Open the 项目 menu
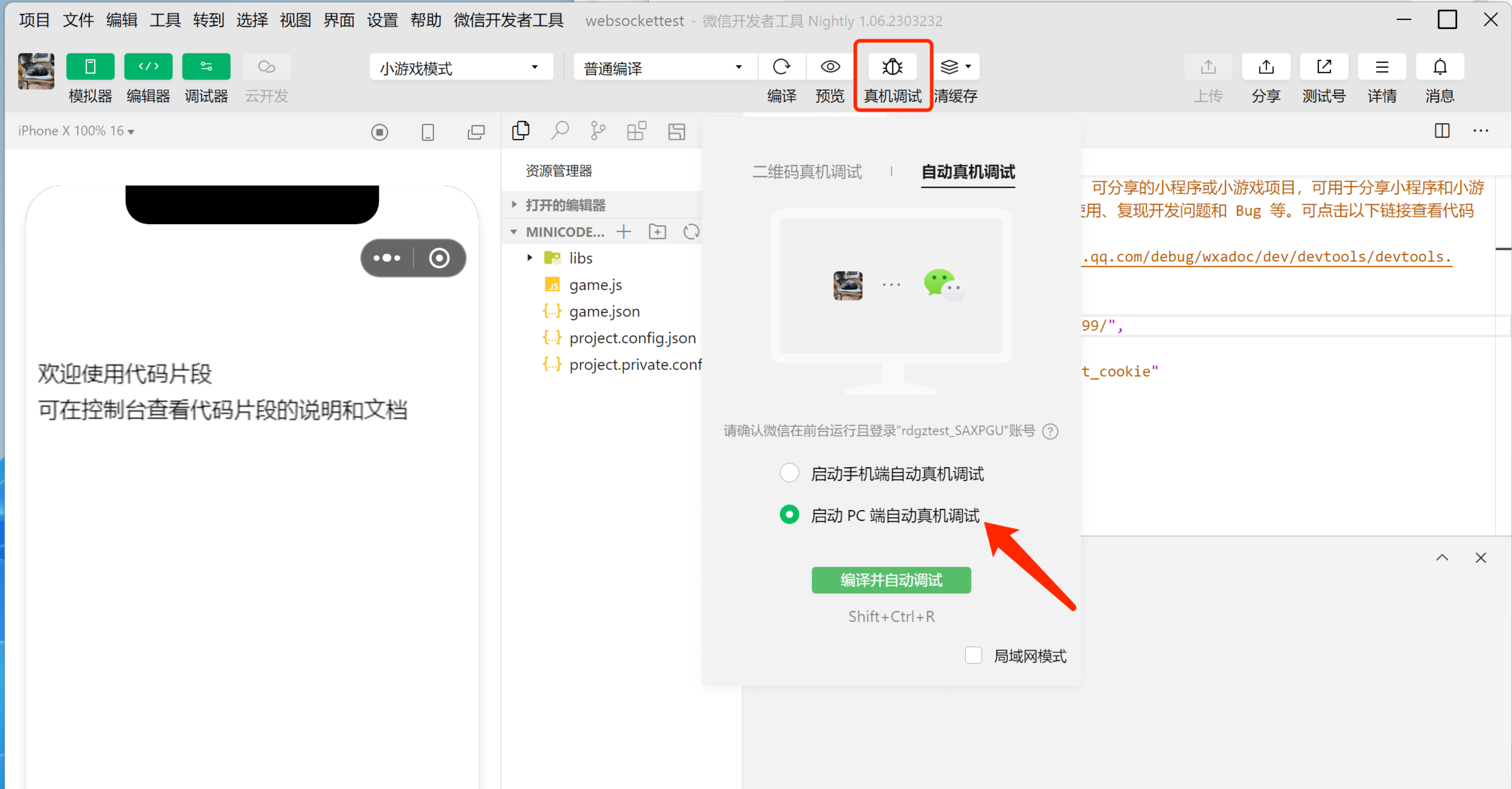 [x=35, y=21]
